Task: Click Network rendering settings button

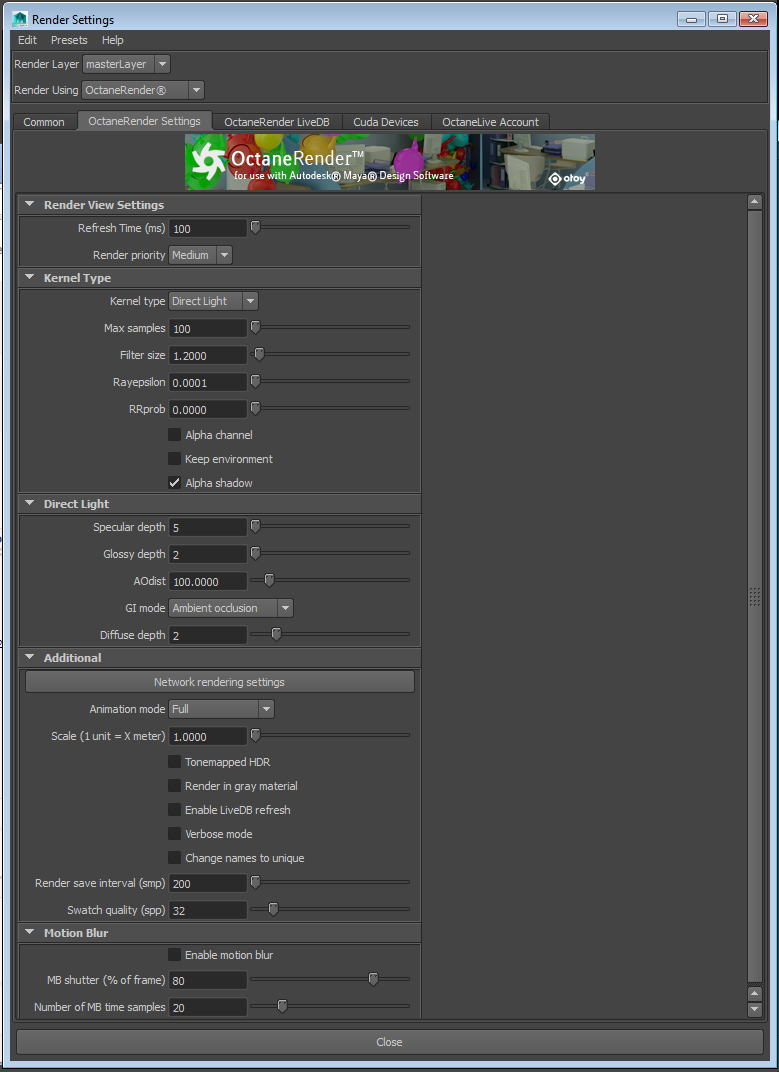Action: (220, 682)
